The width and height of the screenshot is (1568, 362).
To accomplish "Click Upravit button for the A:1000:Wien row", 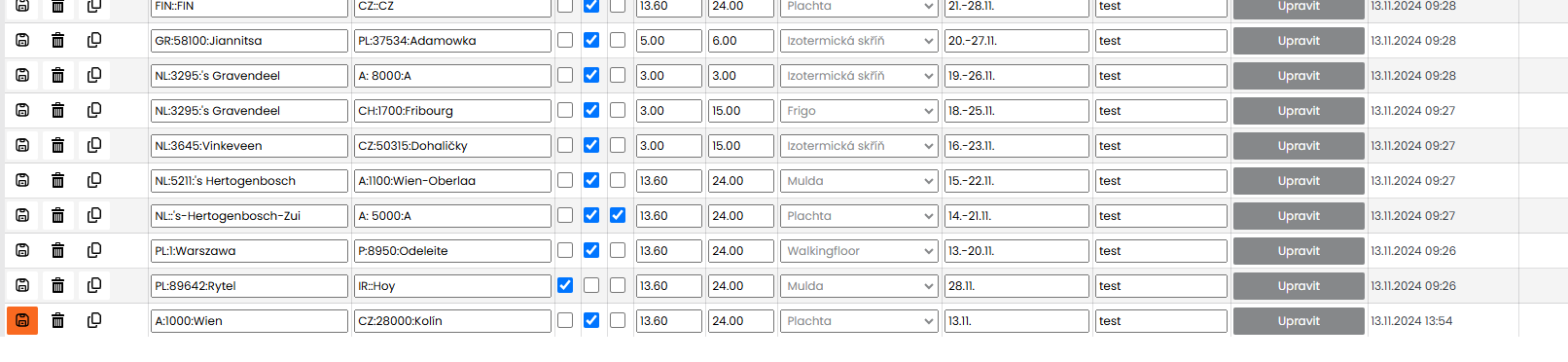I will click(x=1299, y=321).
